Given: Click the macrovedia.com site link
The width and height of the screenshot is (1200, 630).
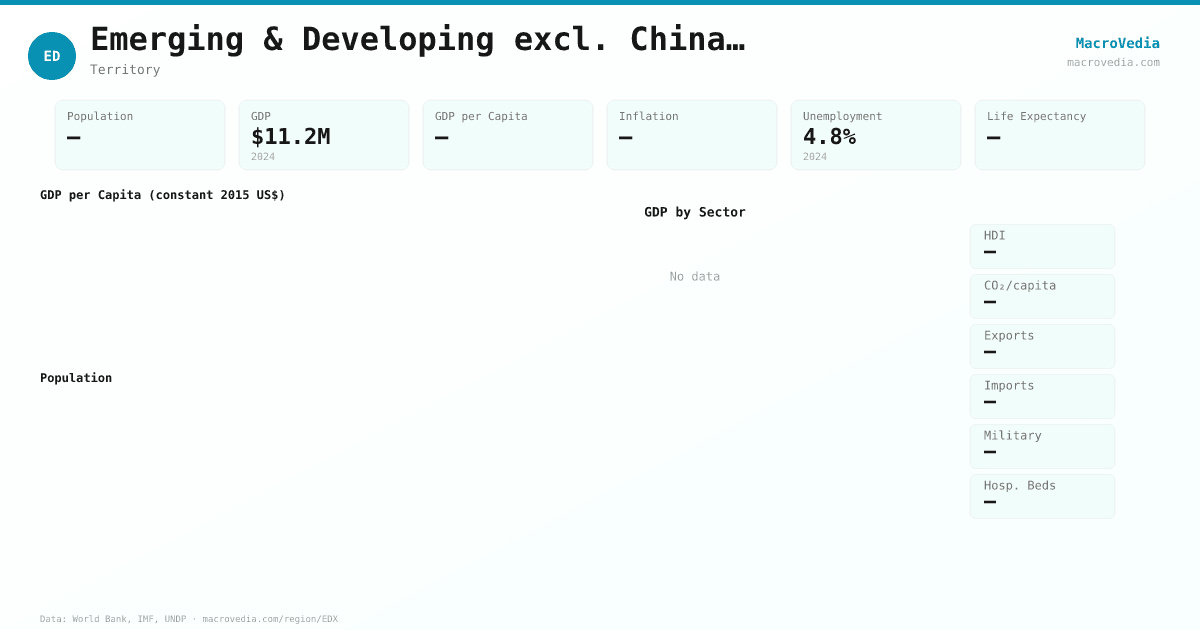Looking at the screenshot, I should 1113,62.
